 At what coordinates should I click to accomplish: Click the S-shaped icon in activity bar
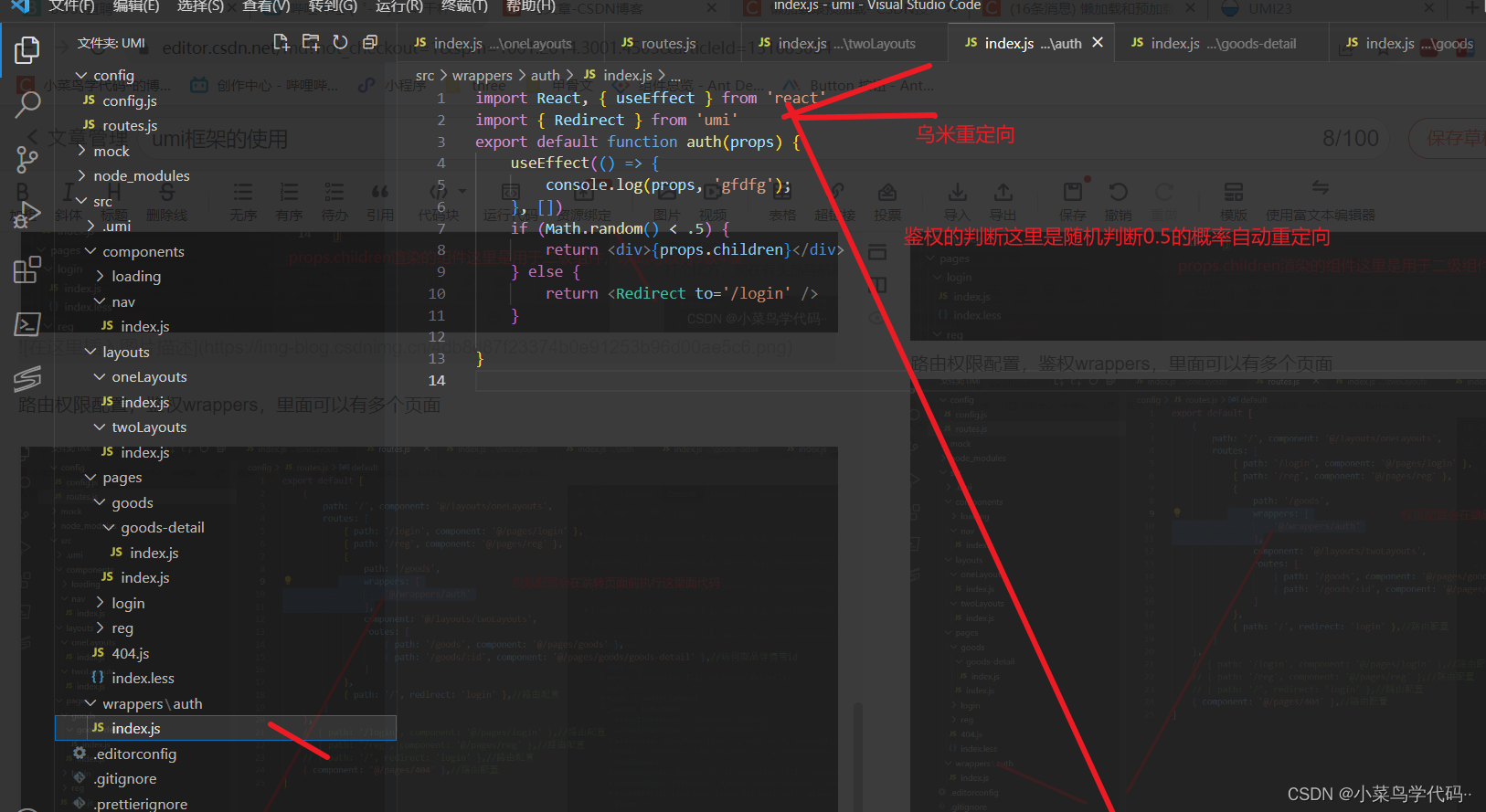[x=27, y=378]
